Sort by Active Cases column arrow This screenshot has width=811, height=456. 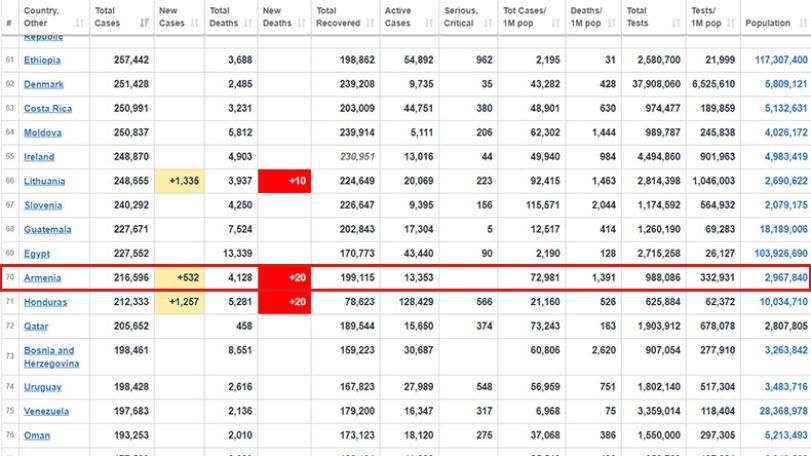click(429, 23)
